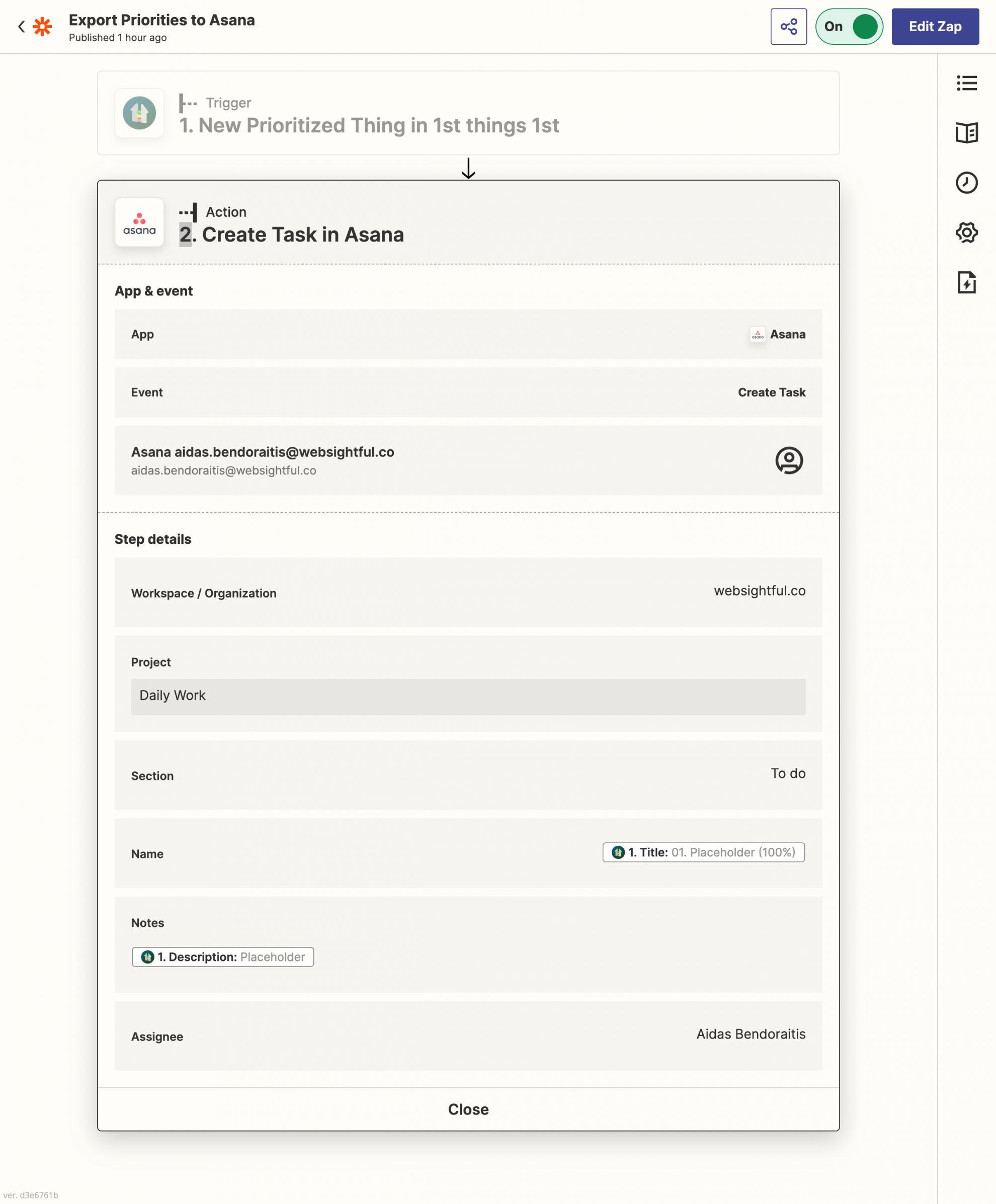996x1204 pixels.
Task: Click the websightful.co workspace value
Action: [x=759, y=591]
